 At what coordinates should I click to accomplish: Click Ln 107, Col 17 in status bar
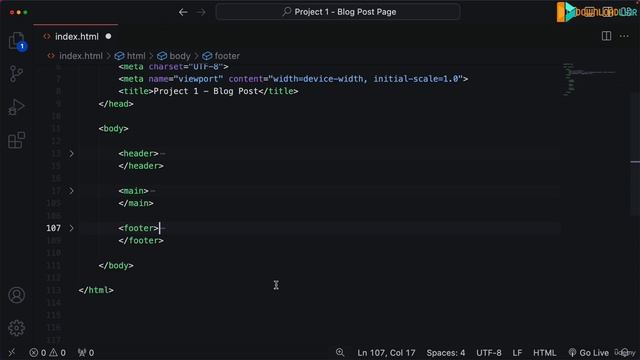(386, 353)
